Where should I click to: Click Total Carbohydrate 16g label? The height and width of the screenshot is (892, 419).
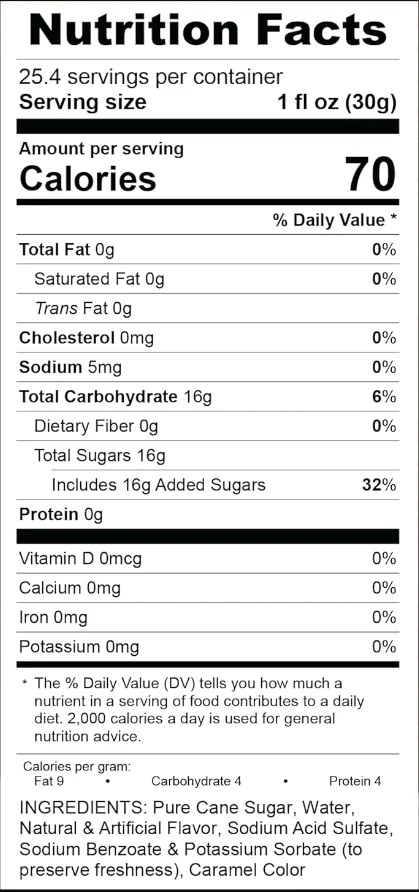115,397
